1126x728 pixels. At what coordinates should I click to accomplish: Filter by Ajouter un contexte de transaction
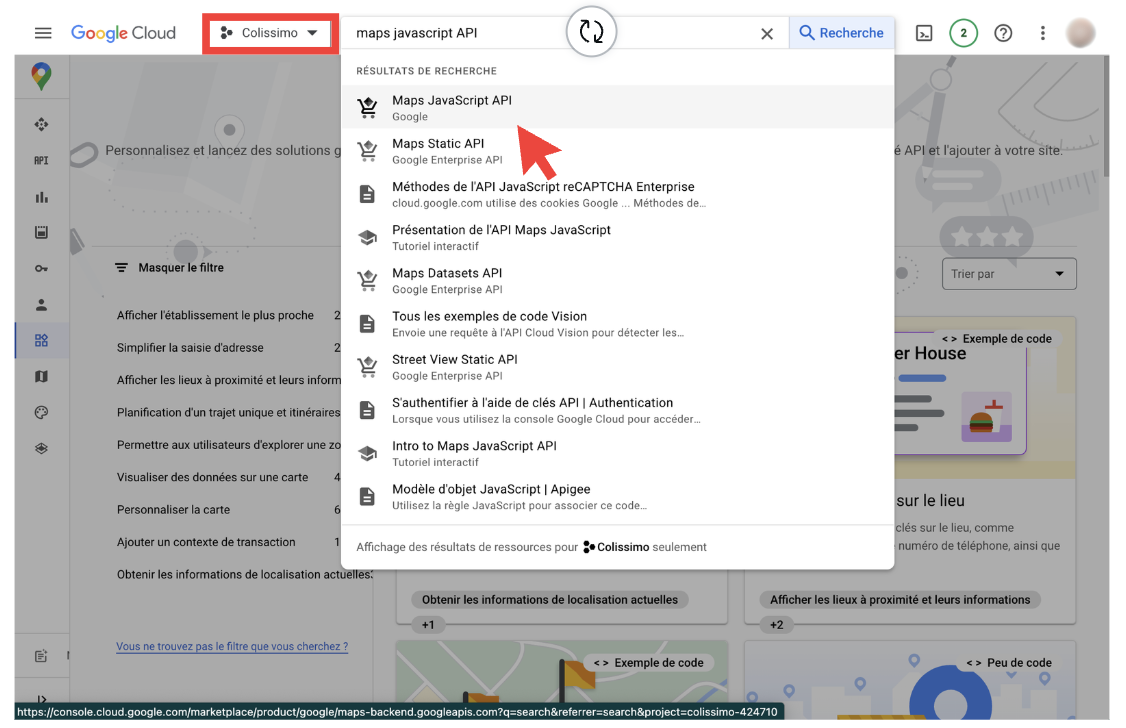coord(206,541)
